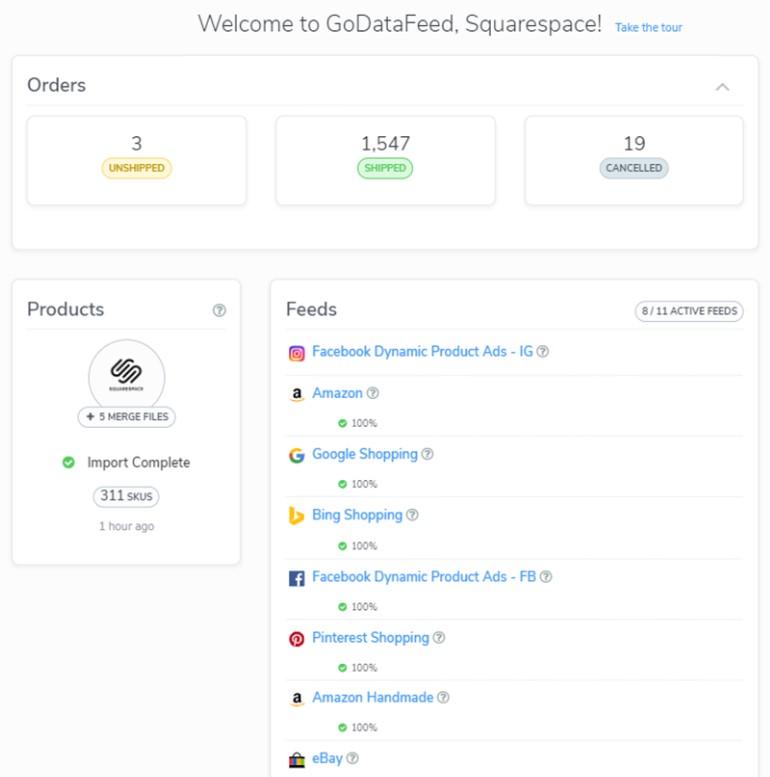The width and height of the screenshot is (770, 777).
Task: Click help icon next to eBay
Action: (x=352, y=758)
